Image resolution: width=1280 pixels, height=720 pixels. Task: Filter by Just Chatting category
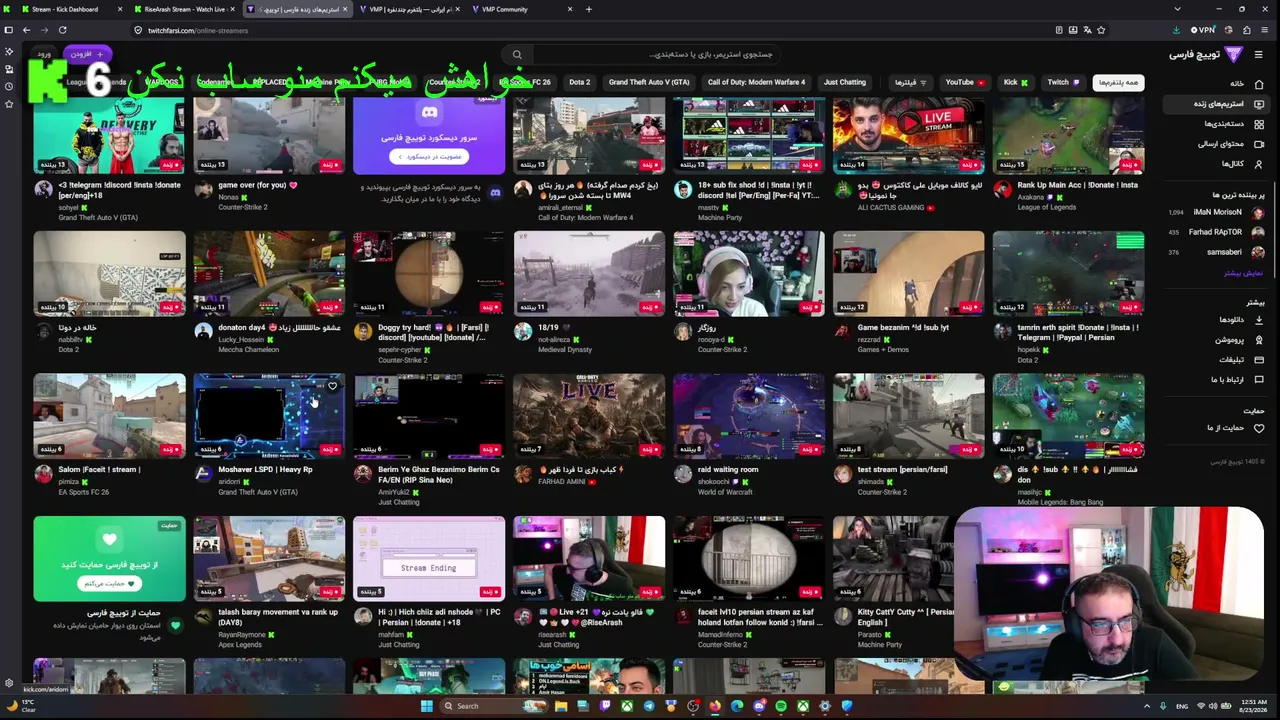pos(845,82)
